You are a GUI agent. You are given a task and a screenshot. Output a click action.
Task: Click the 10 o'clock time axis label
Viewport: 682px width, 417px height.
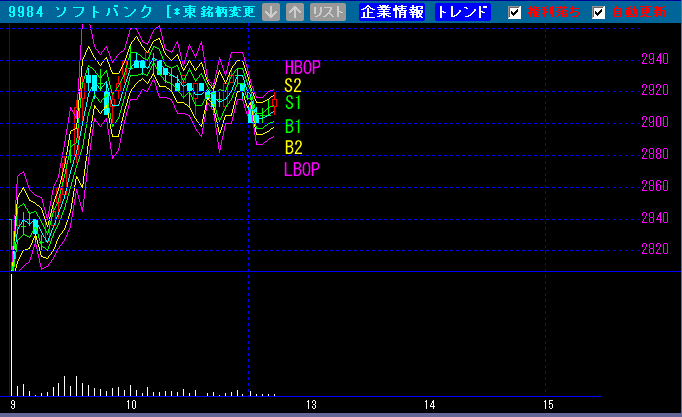tap(131, 405)
